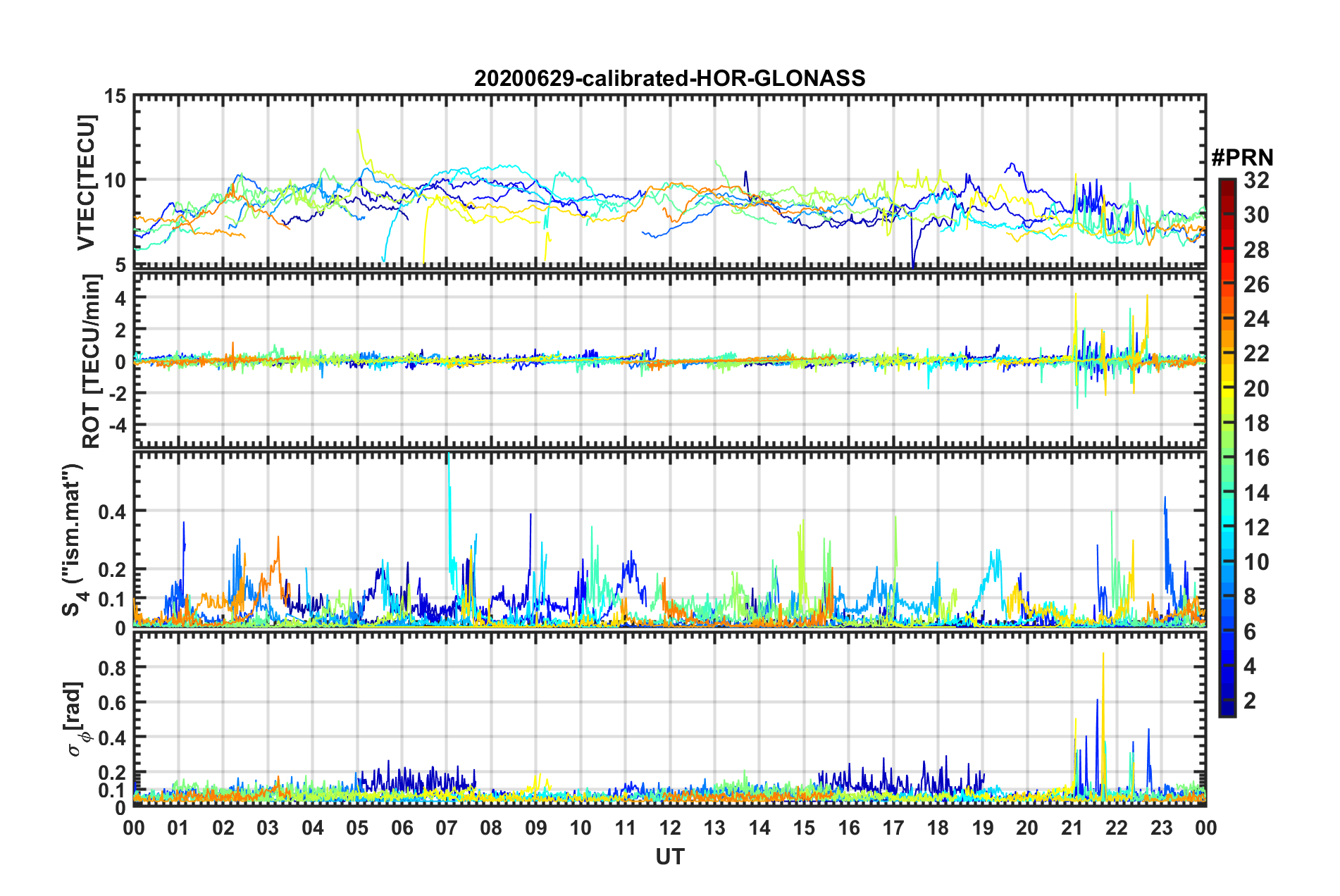
Task: Click the x-axis hour label 21
Action: tap(1072, 828)
